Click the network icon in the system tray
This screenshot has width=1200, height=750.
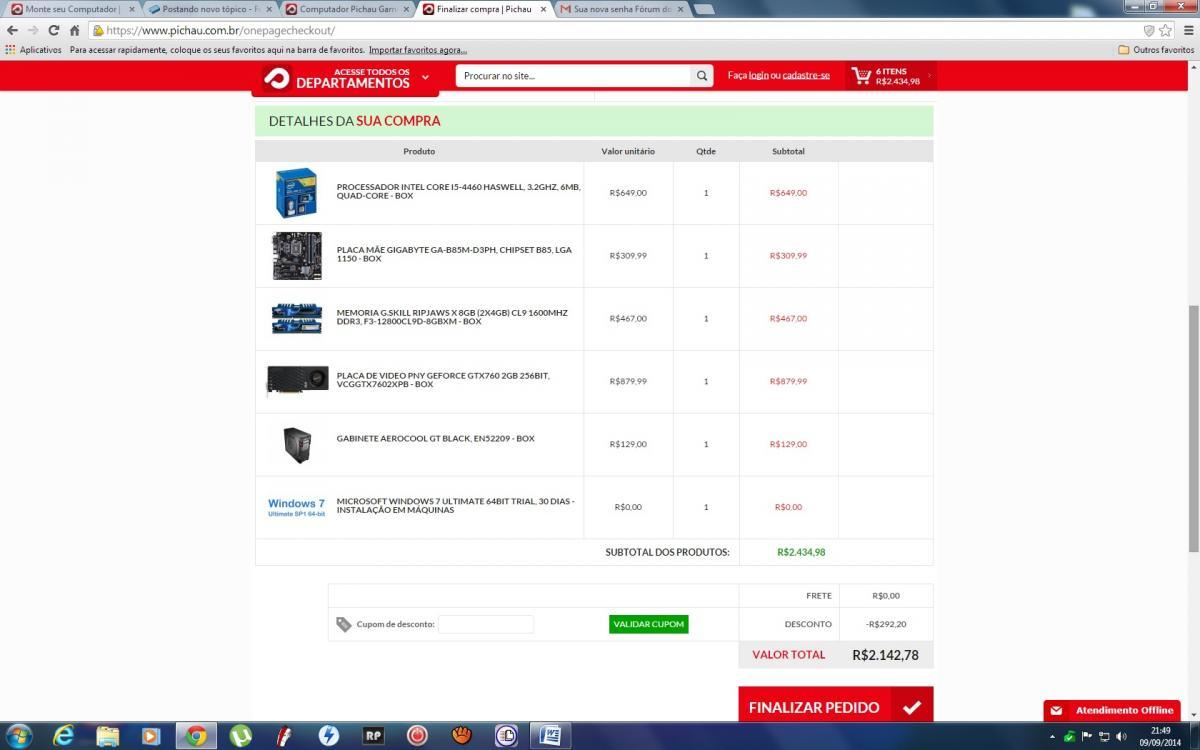coord(1104,736)
